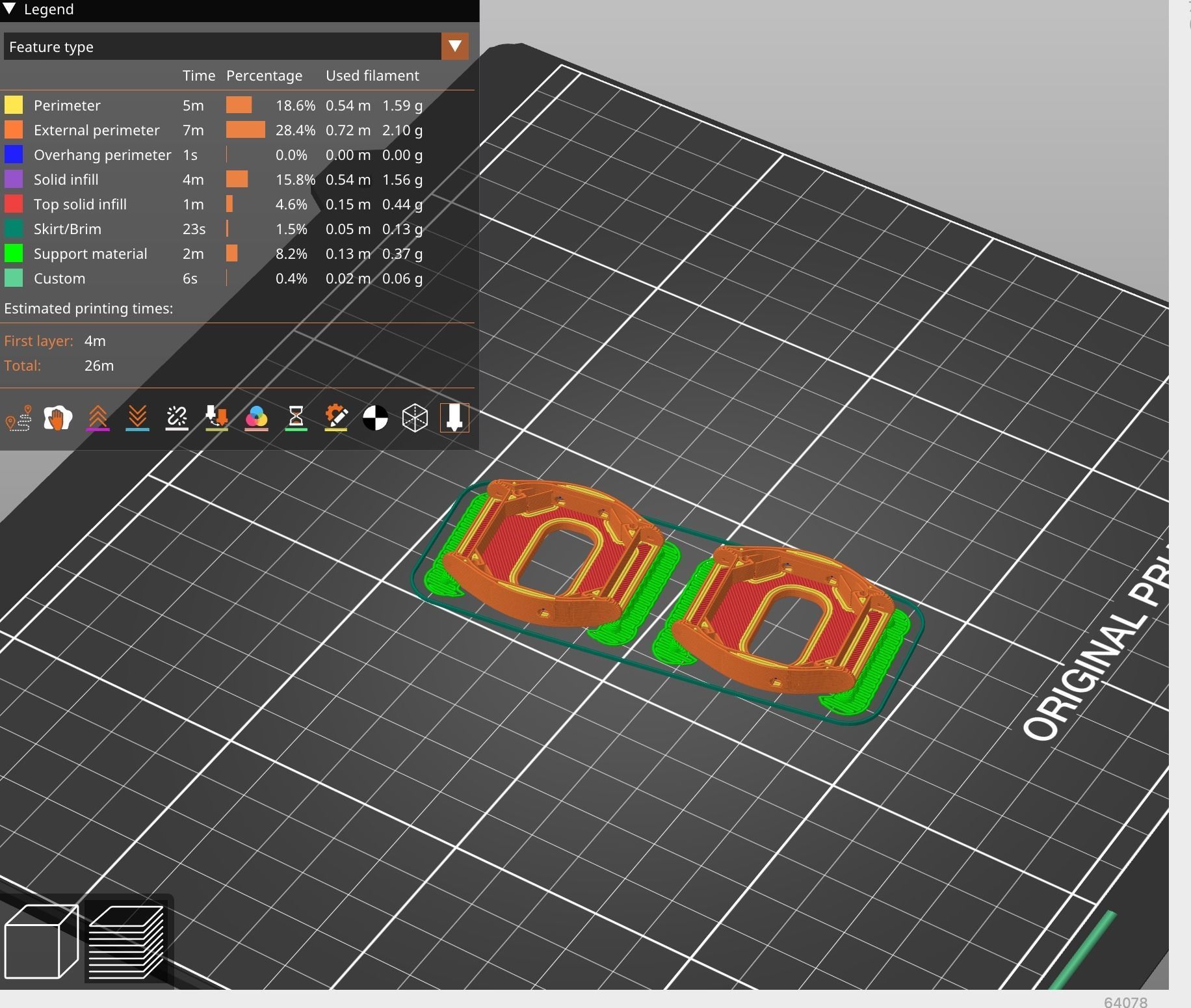This screenshot has width=1191, height=1008.
Task: Toggle travel moves visibility icon
Action: click(18, 418)
